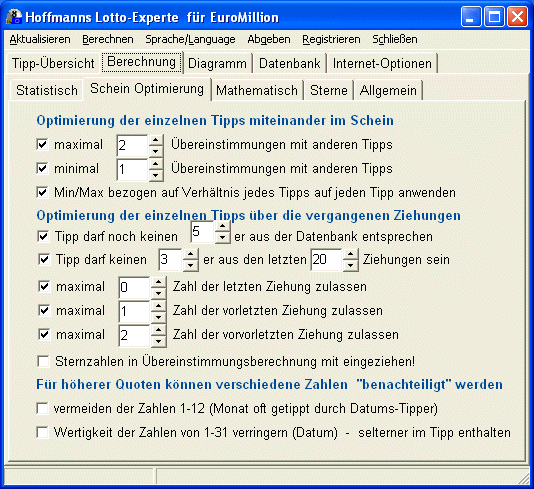
Task: Open the Datenbank tab
Action: (289, 63)
